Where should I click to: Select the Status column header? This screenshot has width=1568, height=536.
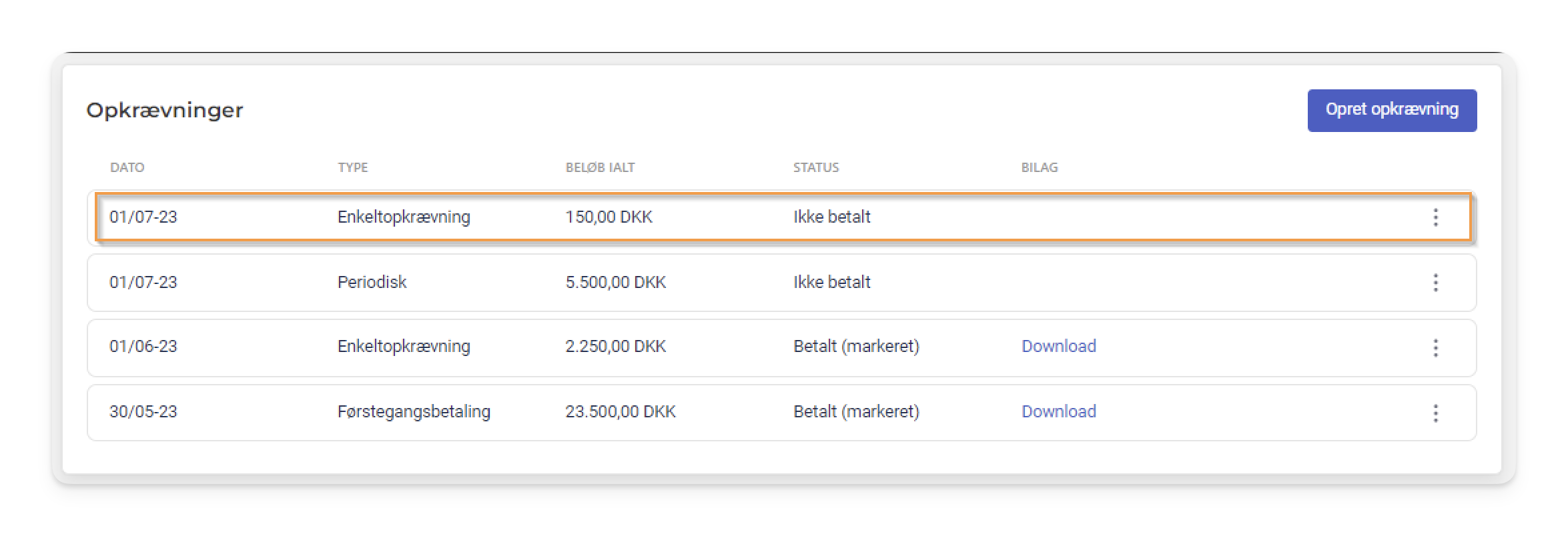coord(816,167)
